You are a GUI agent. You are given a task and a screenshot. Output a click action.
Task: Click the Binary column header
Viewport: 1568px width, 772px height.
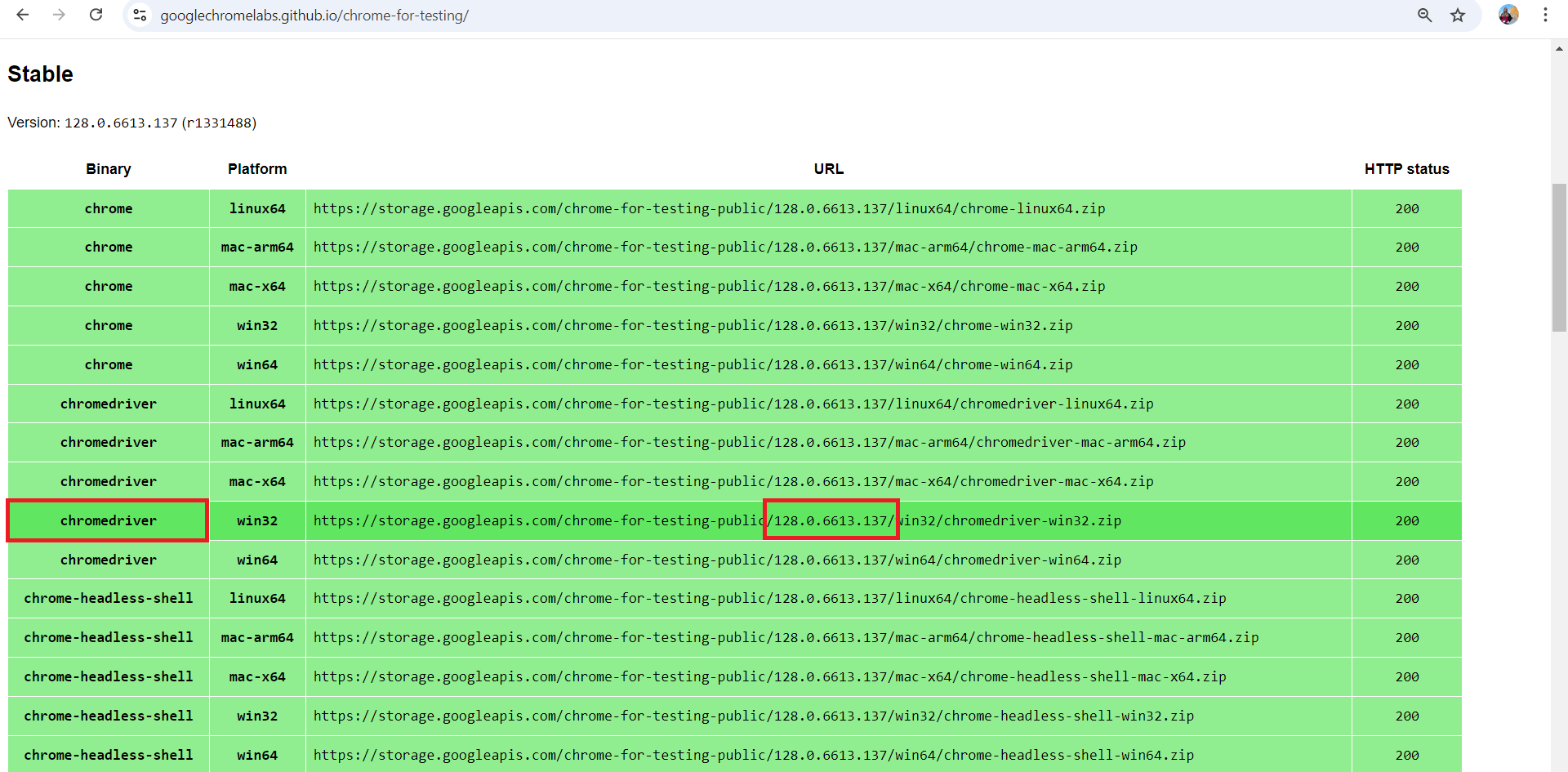coord(109,169)
